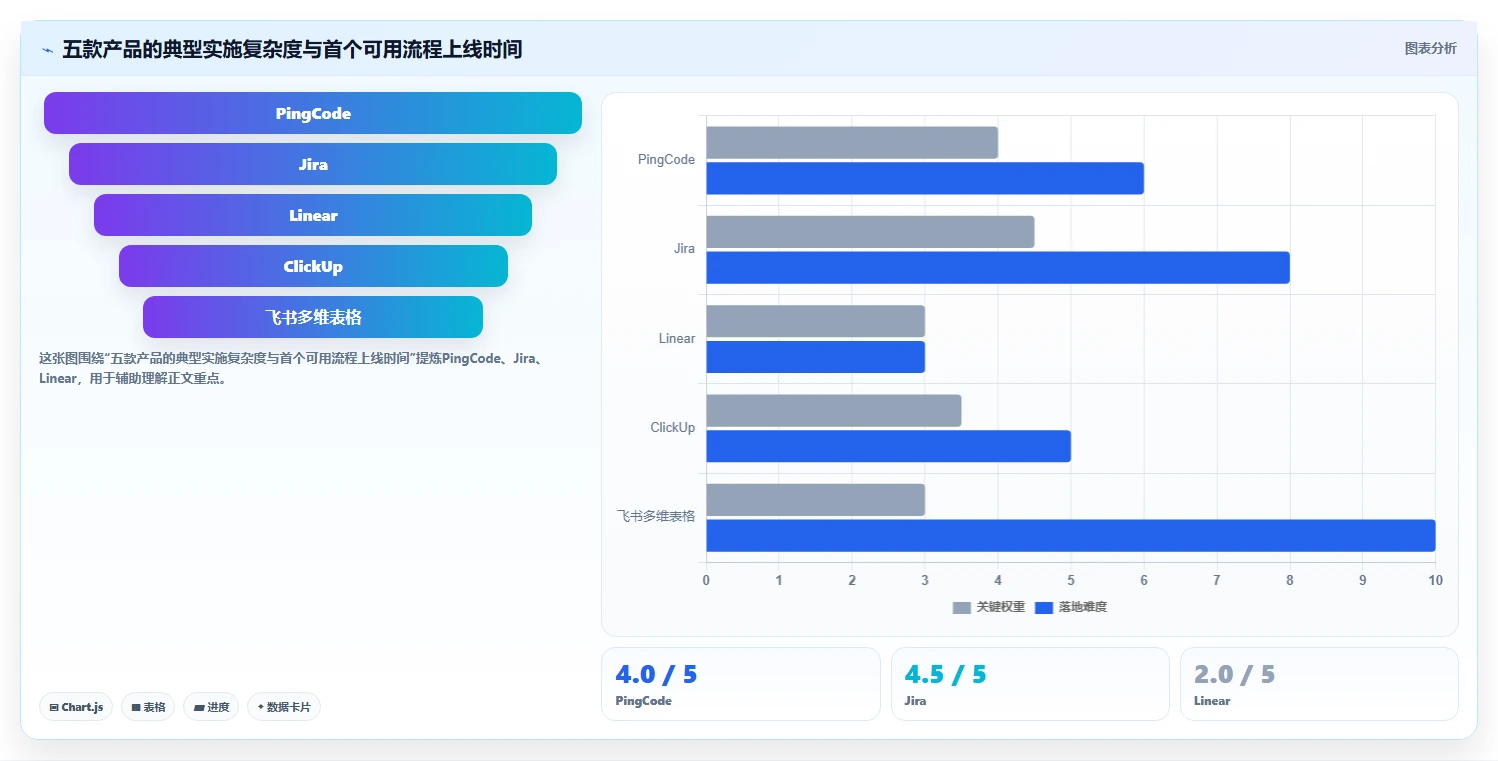
Task: Click the title 五款产品的典型实施复杂度与首个可用流程上线时间
Action: (x=292, y=49)
